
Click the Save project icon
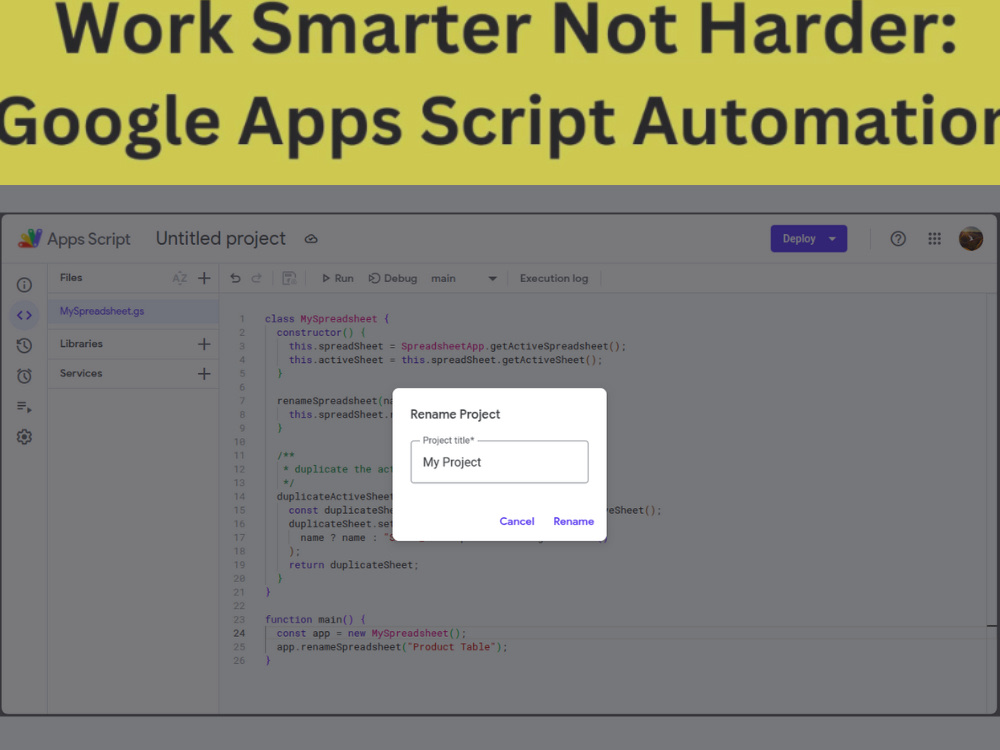[x=289, y=278]
